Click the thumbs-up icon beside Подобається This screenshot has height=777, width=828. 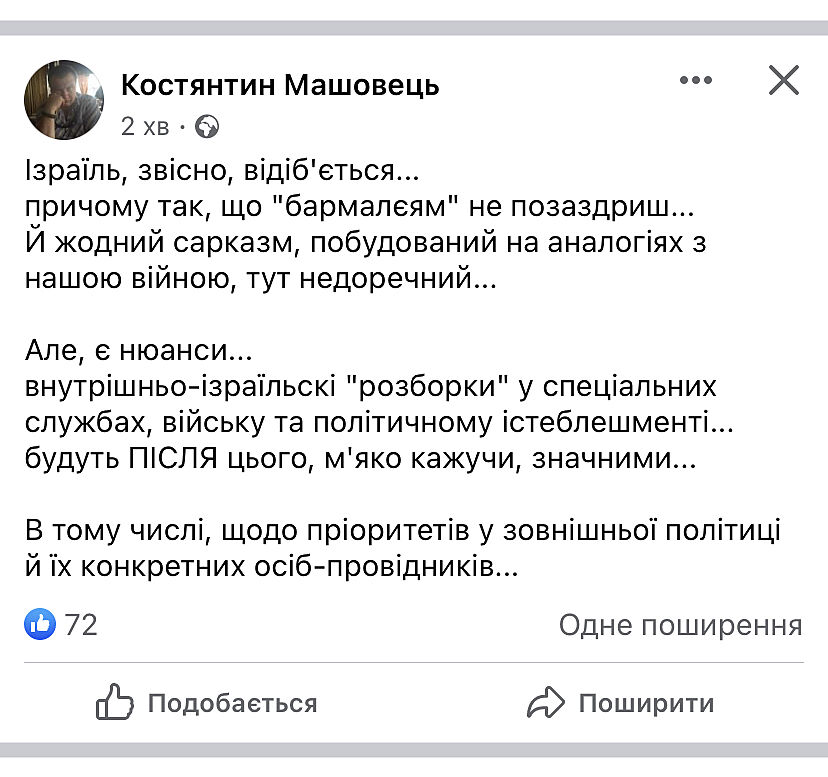pyautogui.click(x=115, y=703)
